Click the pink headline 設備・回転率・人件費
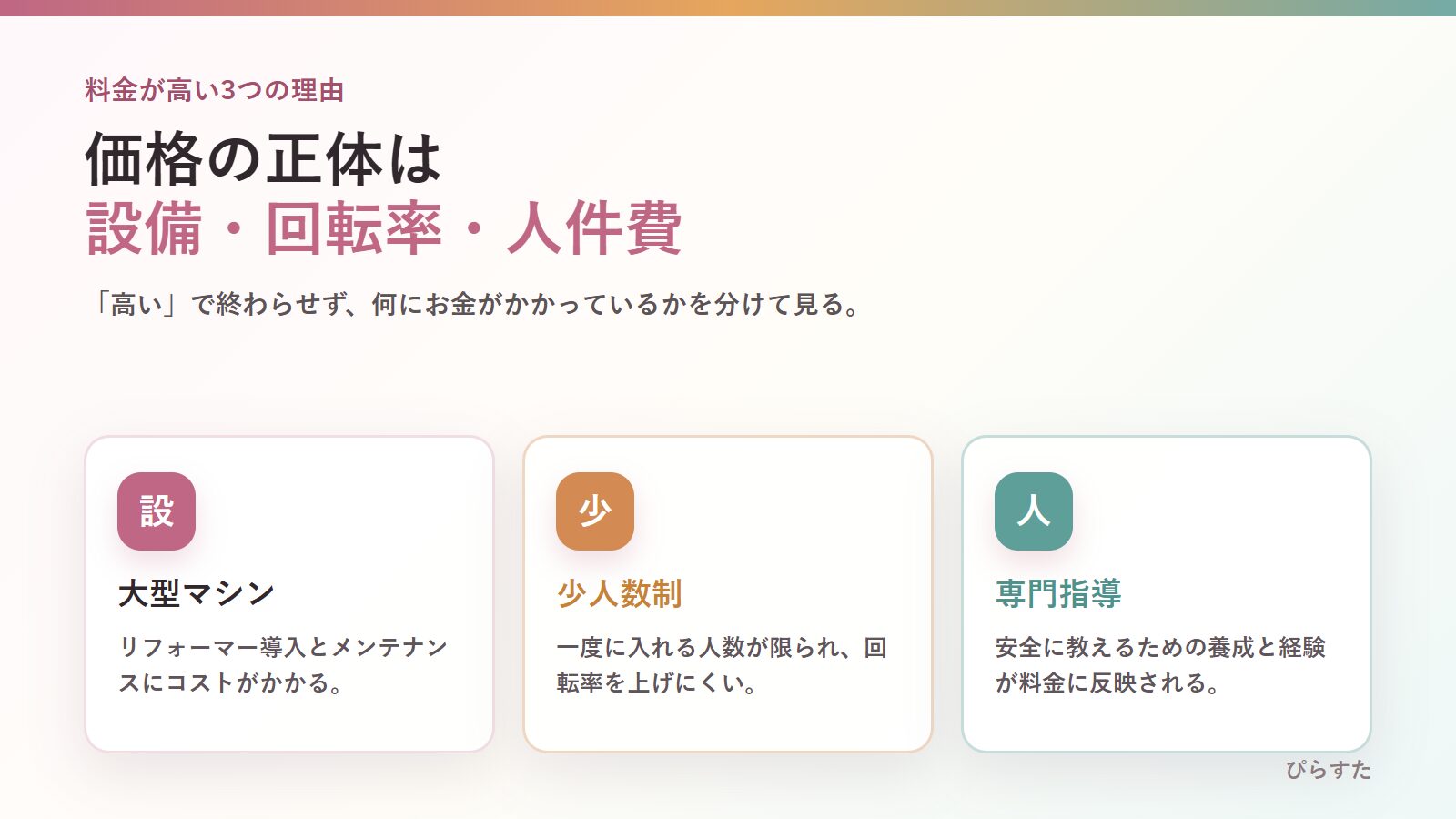 pos(384,227)
